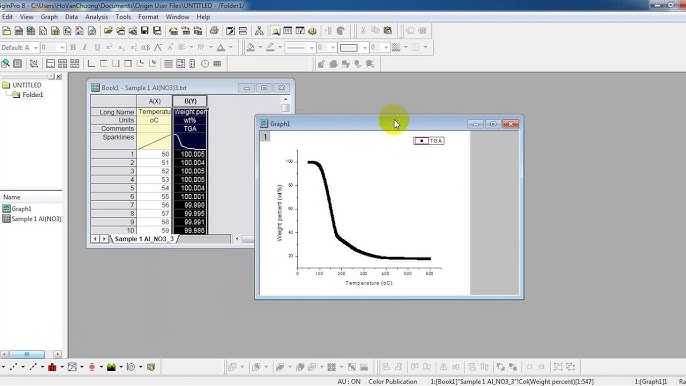Image resolution: width=686 pixels, height=386 pixels.
Task: Select the Sample 1 Al_NO3_3 sheet tab
Action: [144, 239]
